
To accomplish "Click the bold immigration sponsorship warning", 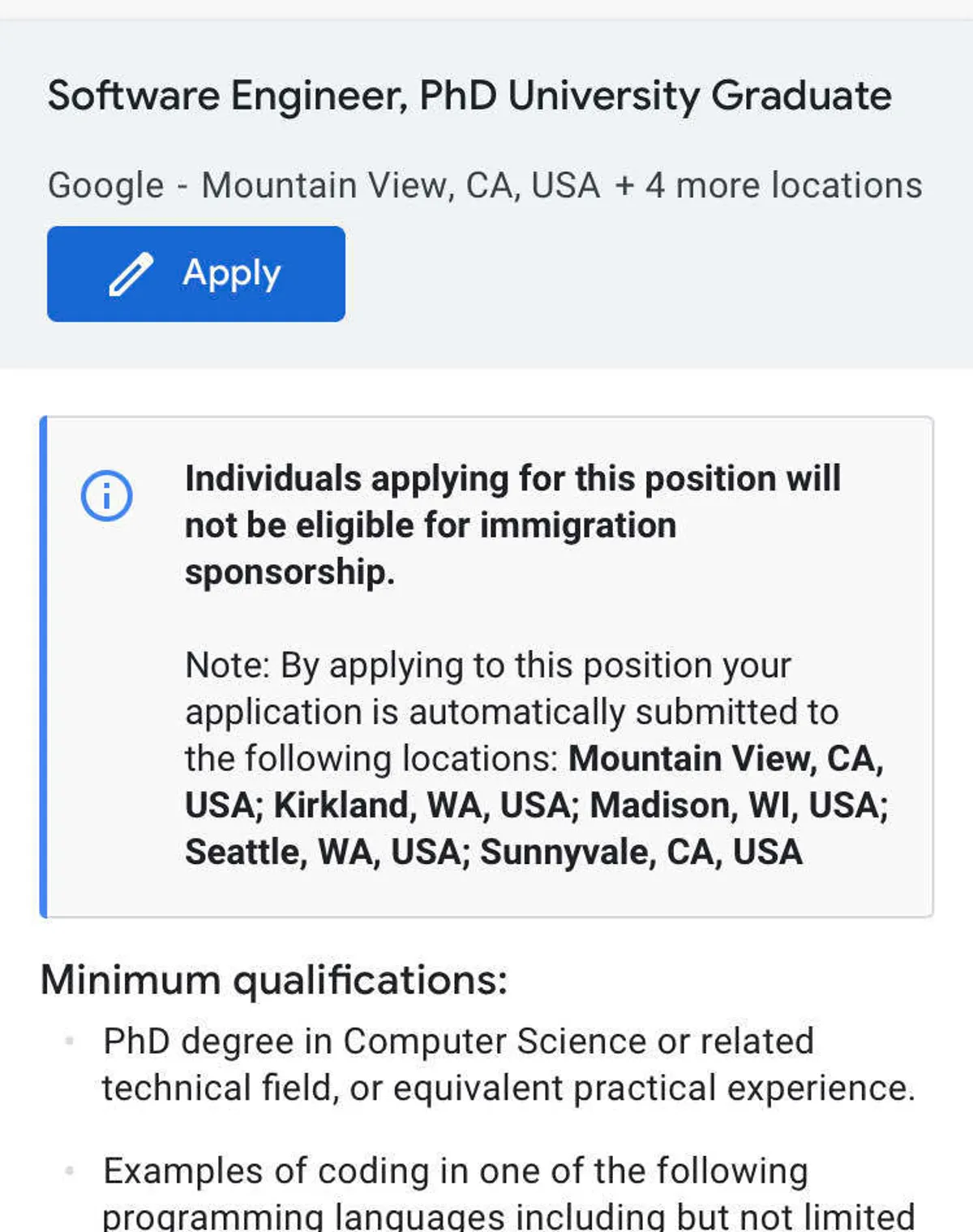I will coord(512,525).
